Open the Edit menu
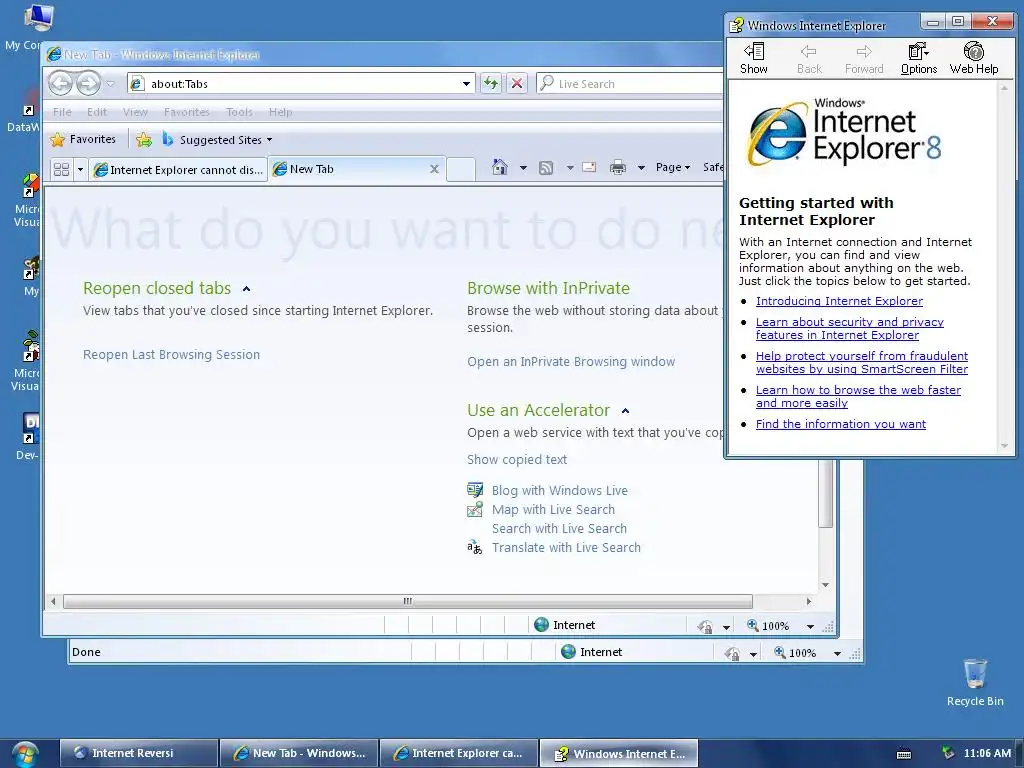 [97, 112]
